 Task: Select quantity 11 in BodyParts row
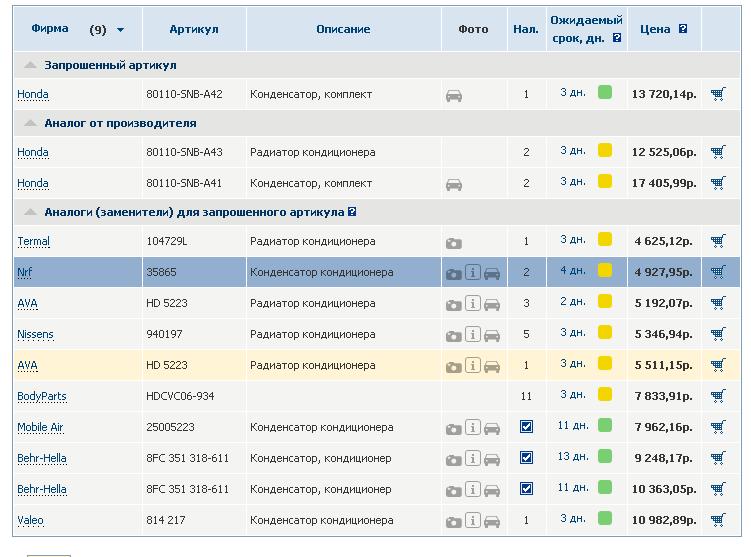(526, 396)
